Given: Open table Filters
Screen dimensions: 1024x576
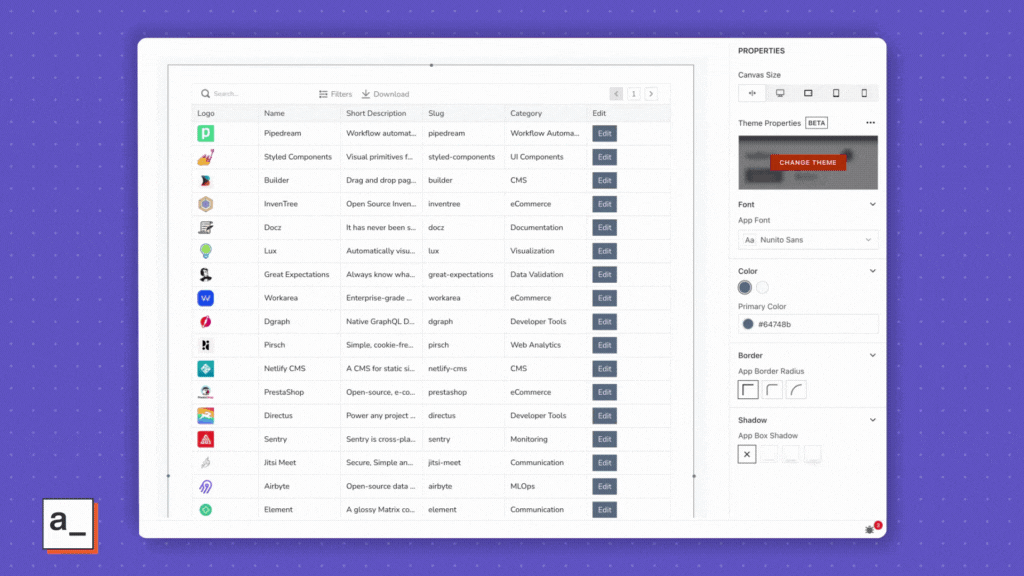Looking at the screenshot, I should pos(336,94).
